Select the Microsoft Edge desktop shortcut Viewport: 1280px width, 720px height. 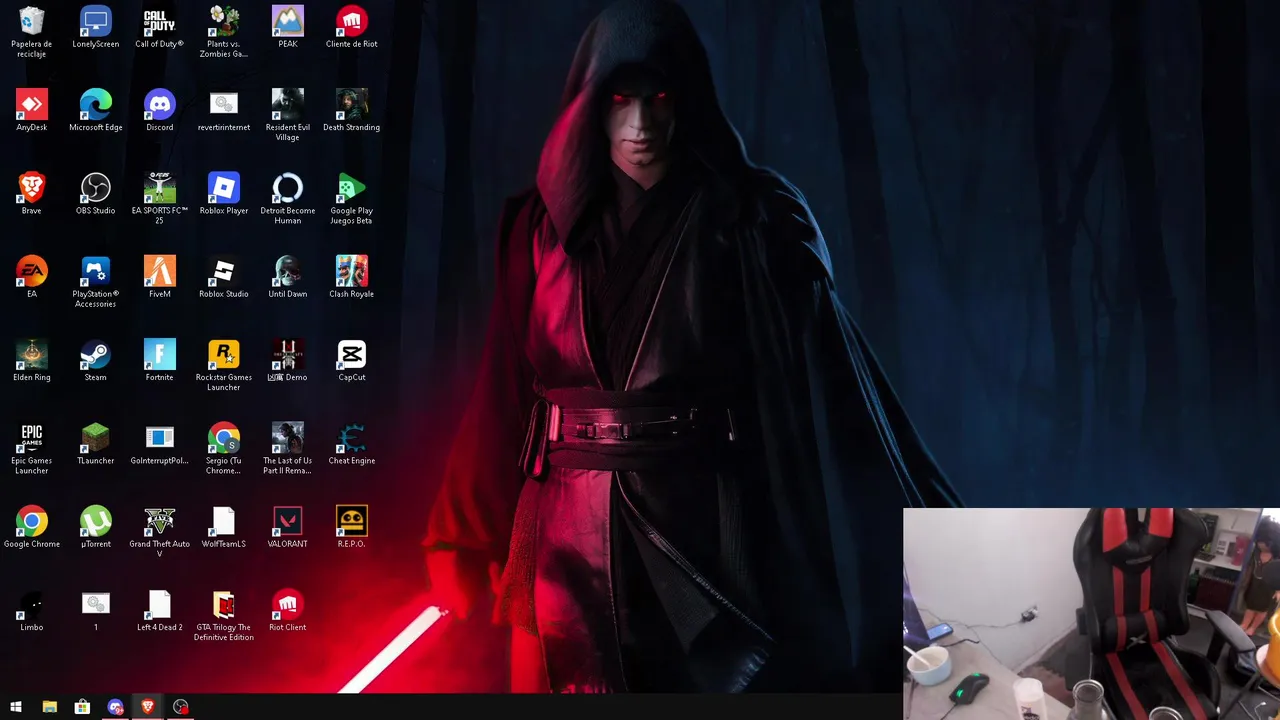[x=95, y=104]
